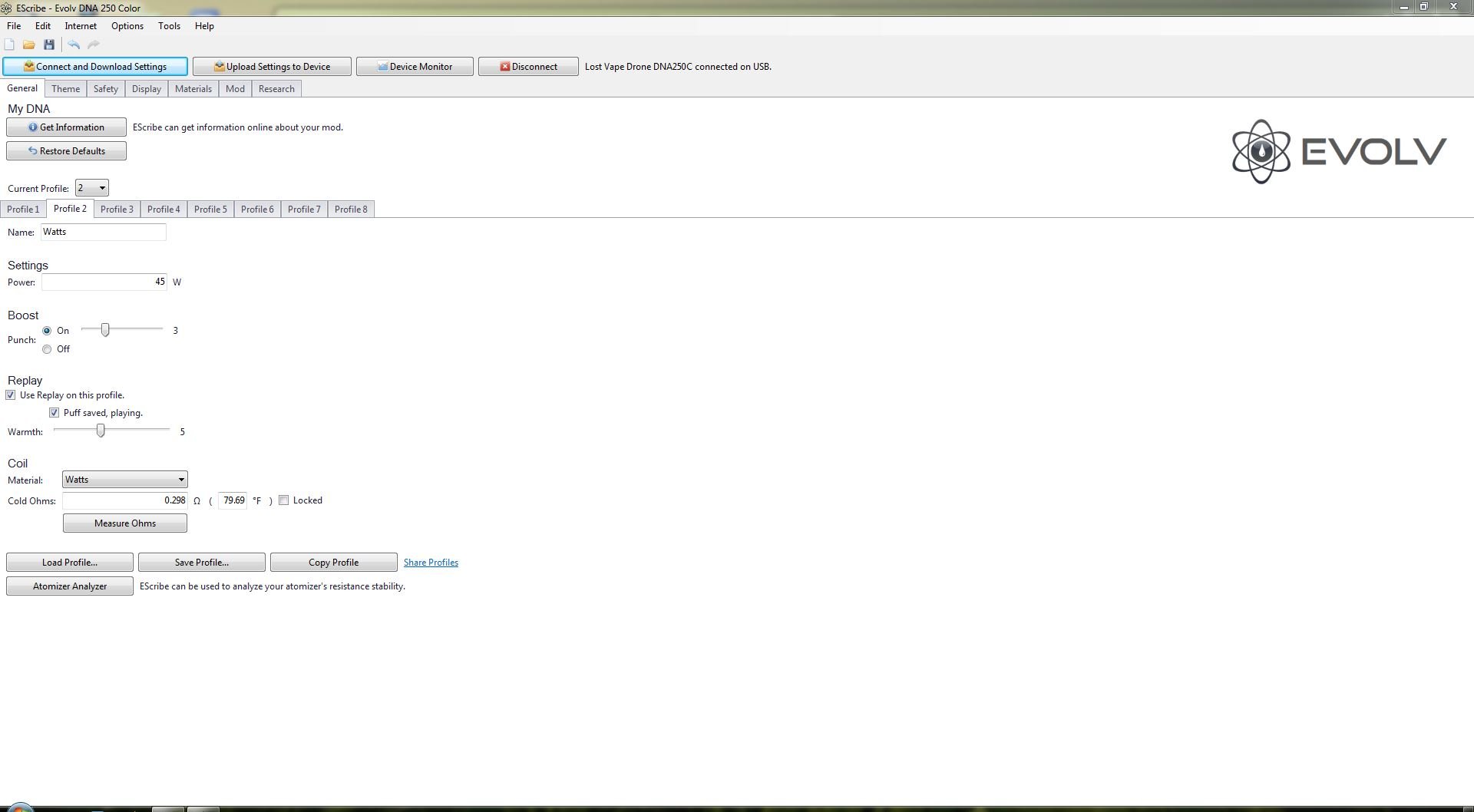1474x812 pixels.
Task: Open the Device Monitor
Action: (415, 67)
